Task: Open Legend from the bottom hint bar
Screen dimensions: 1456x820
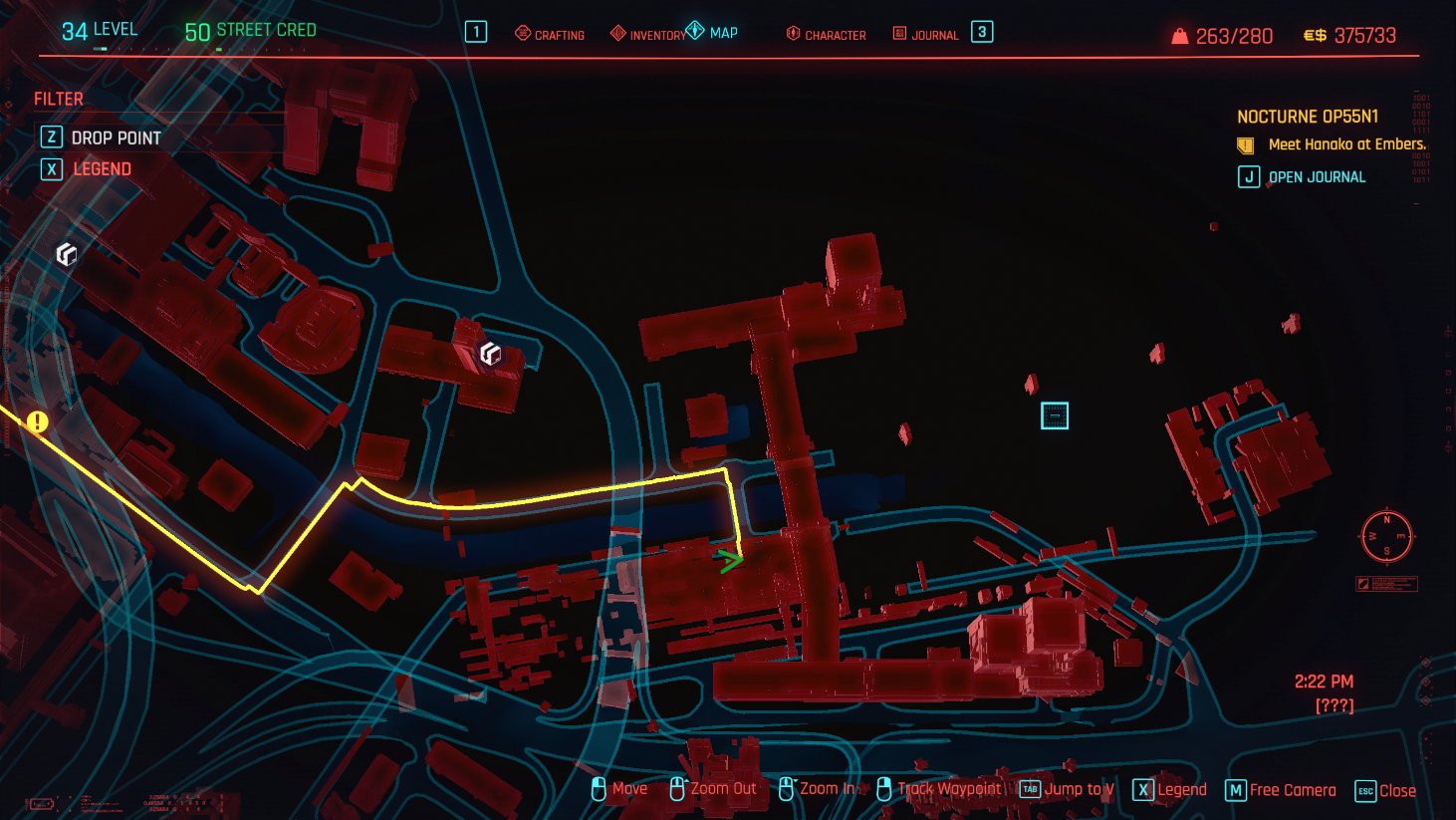Action: [x=1182, y=790]
